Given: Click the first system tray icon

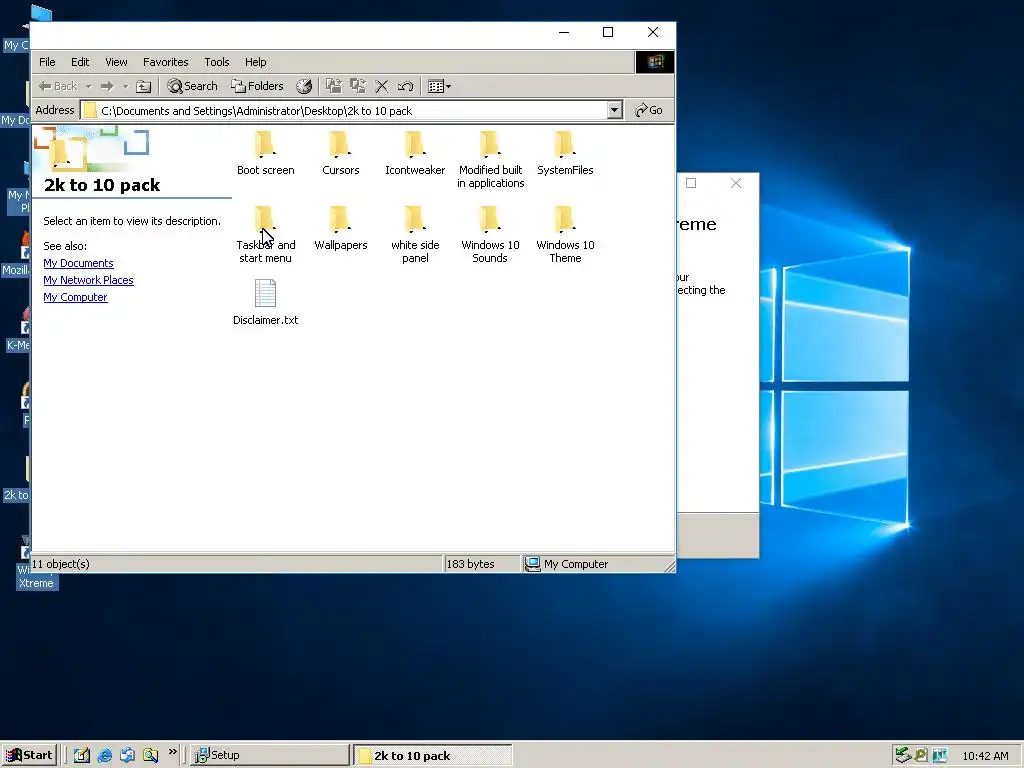Looking at the screenshot, I should tap(903, 755).
